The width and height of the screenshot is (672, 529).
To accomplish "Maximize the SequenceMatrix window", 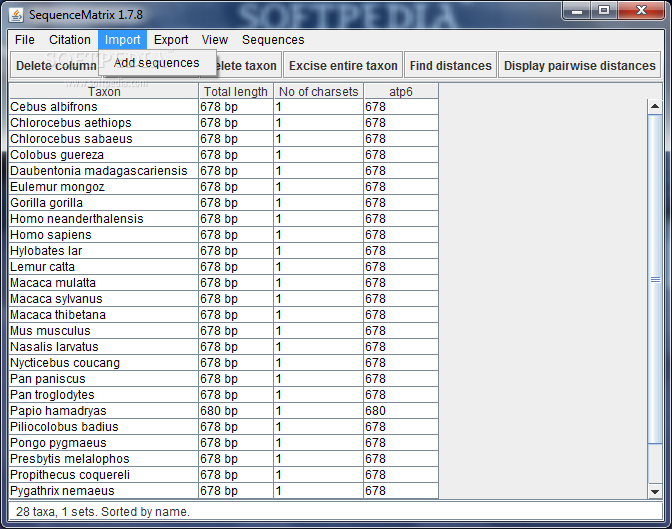I will tap(604, 11).
